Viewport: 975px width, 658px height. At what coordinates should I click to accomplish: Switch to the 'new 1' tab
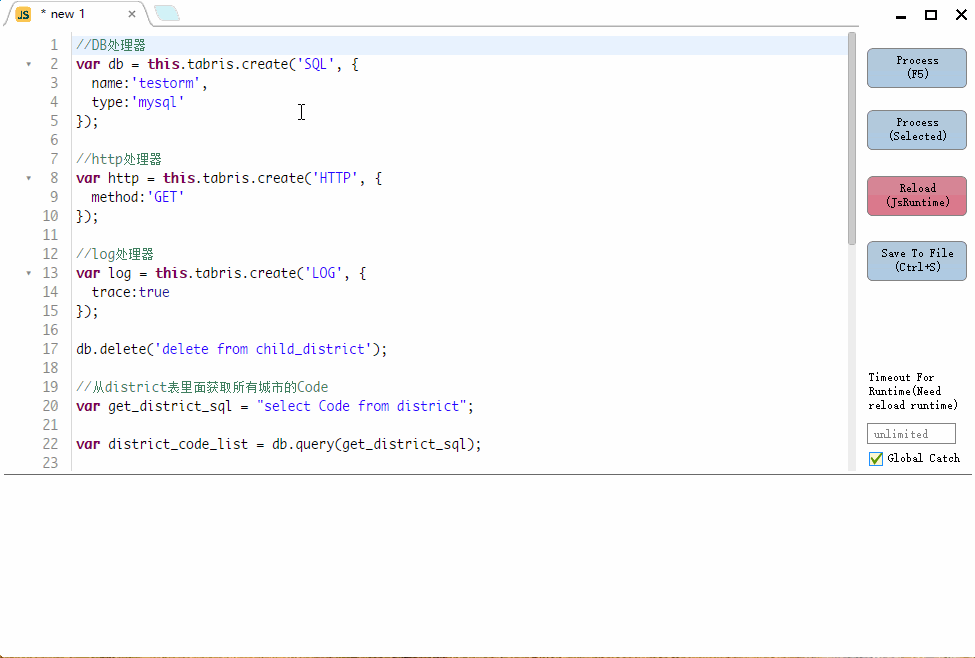(x=68, y=14)
